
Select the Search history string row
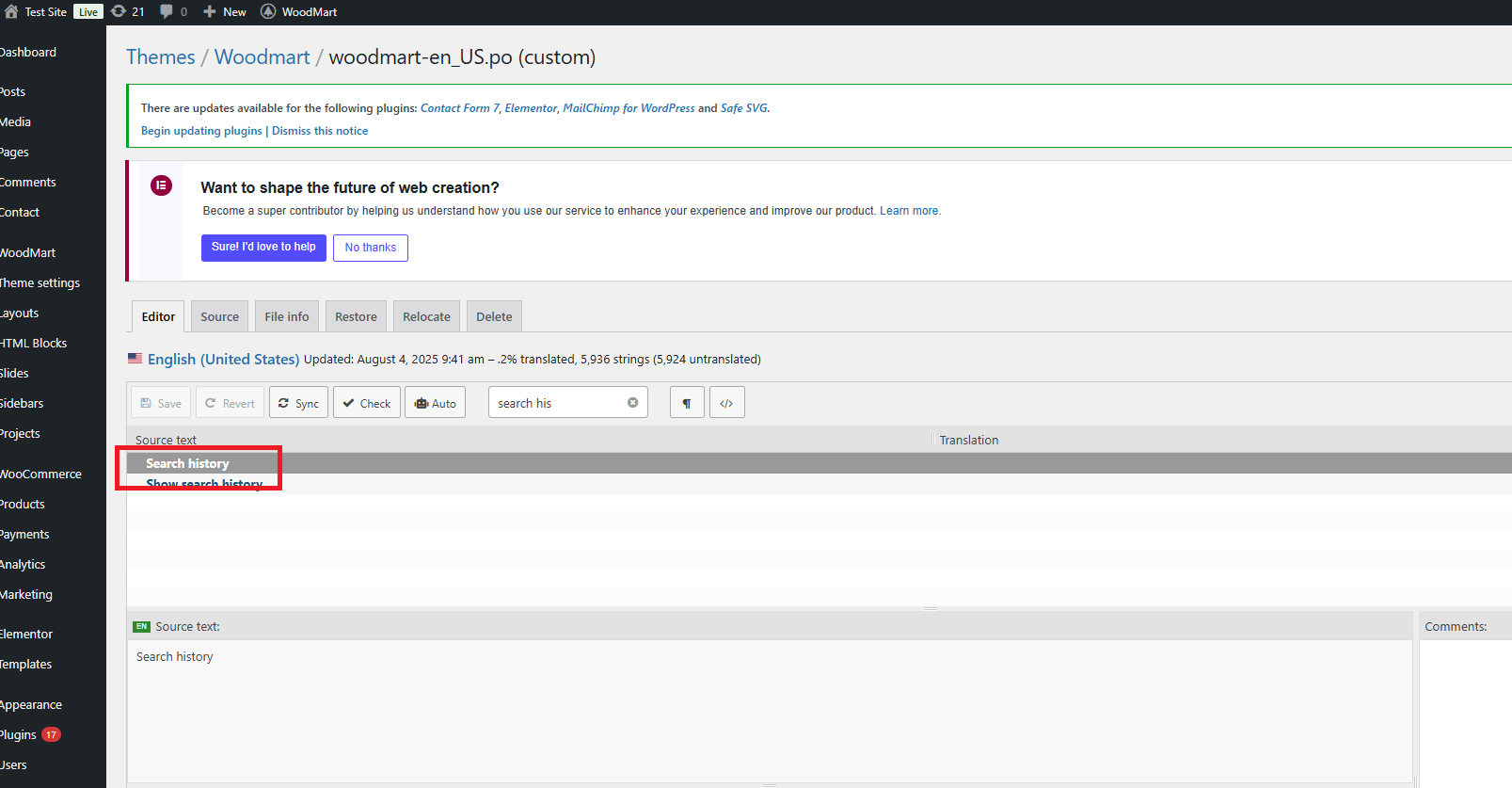click(819, 463)
